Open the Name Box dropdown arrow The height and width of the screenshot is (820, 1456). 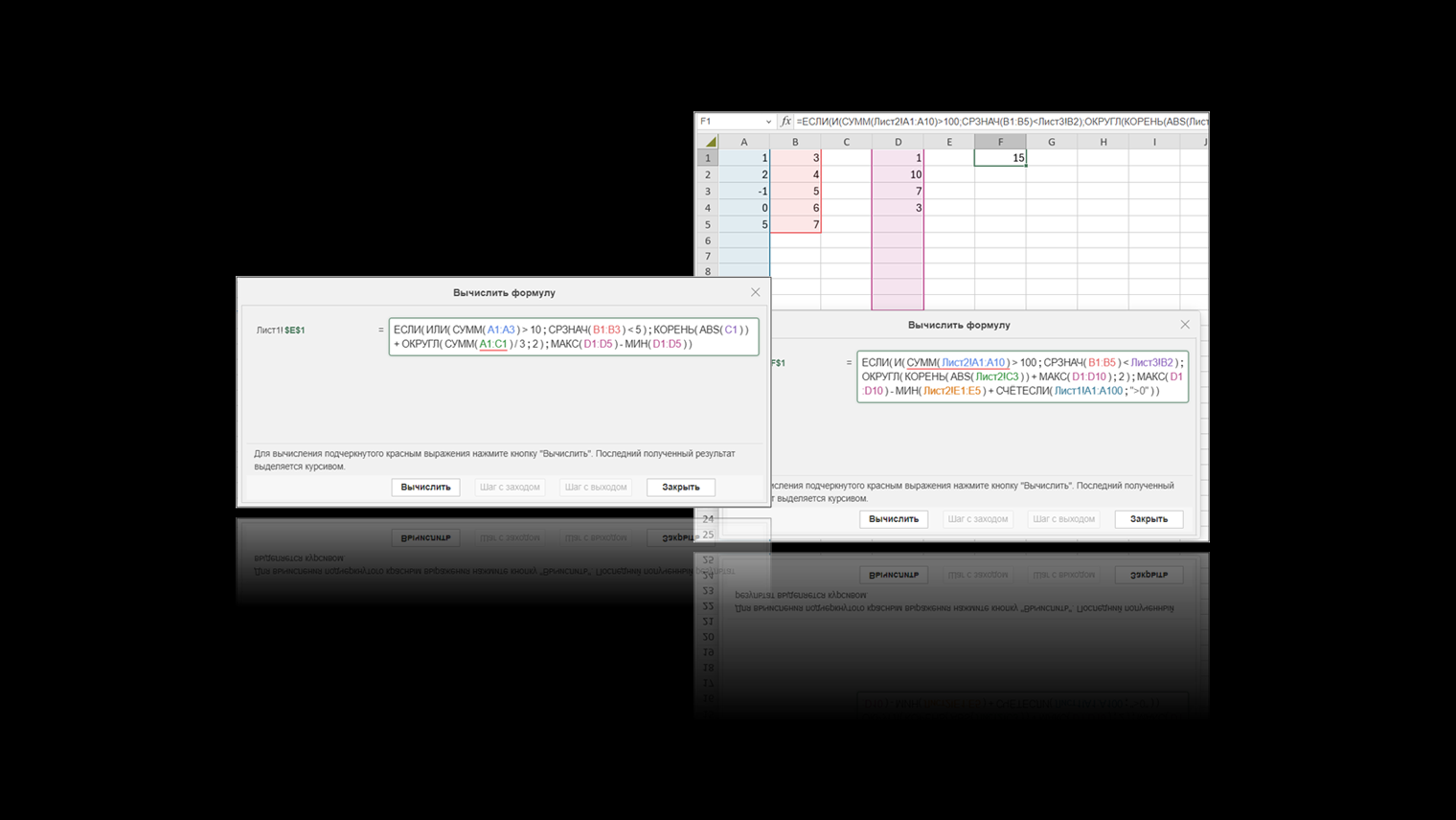coord(768,122)
